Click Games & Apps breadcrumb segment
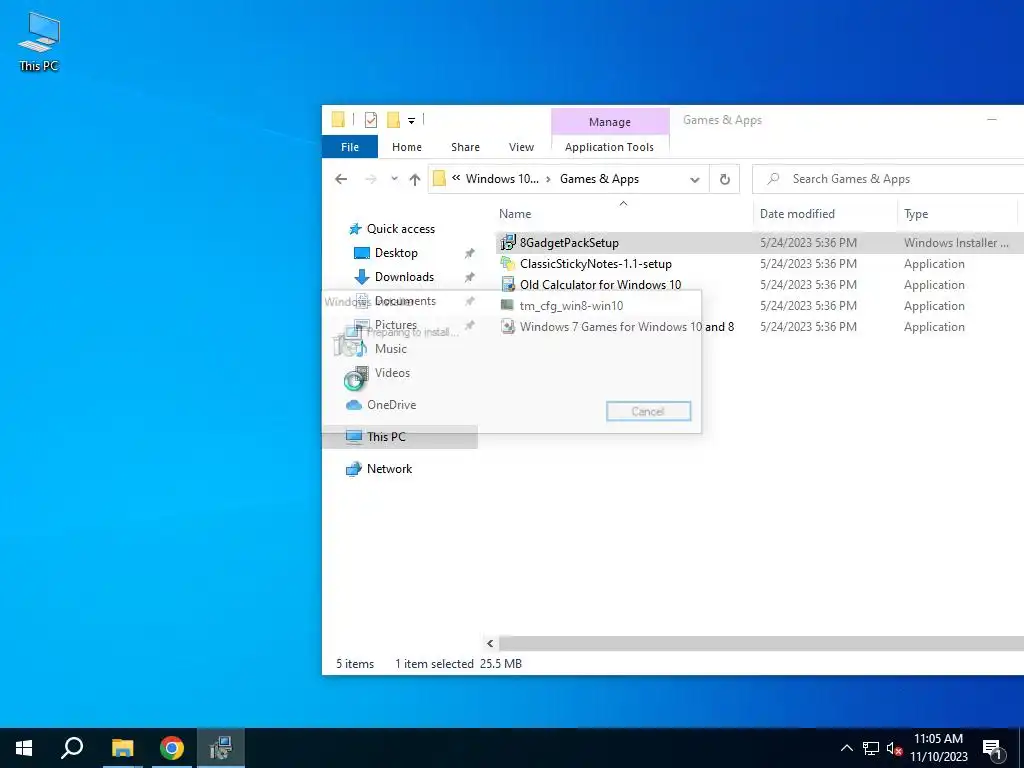Screen dimensions: 1024x768 [x=599, y=179]
